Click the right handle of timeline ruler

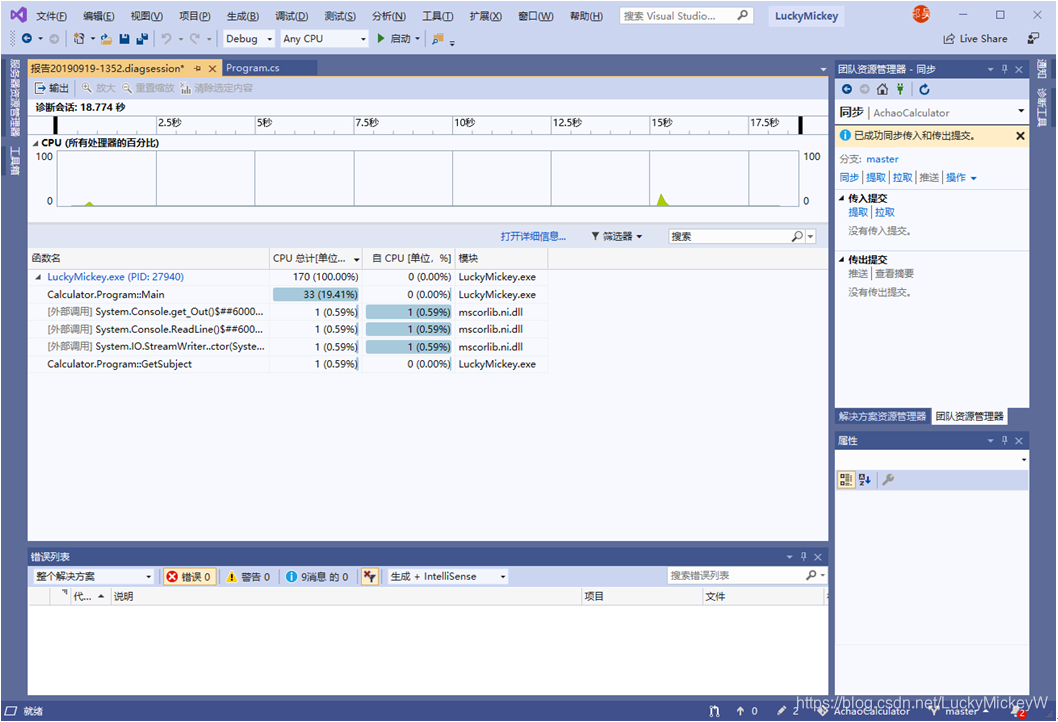[x=800, y=125]
